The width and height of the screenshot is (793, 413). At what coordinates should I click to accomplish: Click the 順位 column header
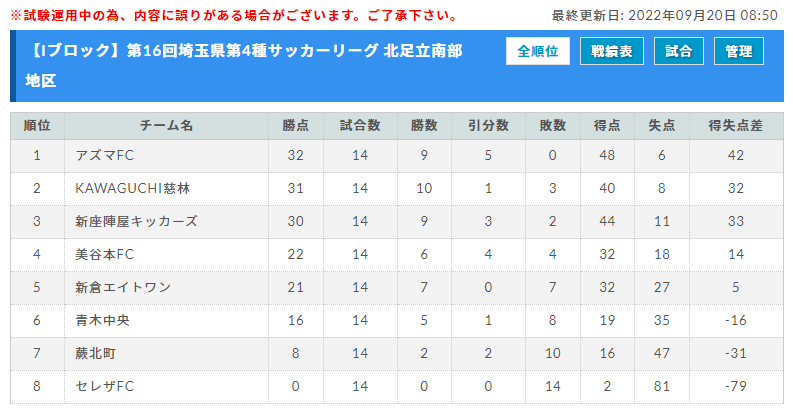click(x=37, y=126)
